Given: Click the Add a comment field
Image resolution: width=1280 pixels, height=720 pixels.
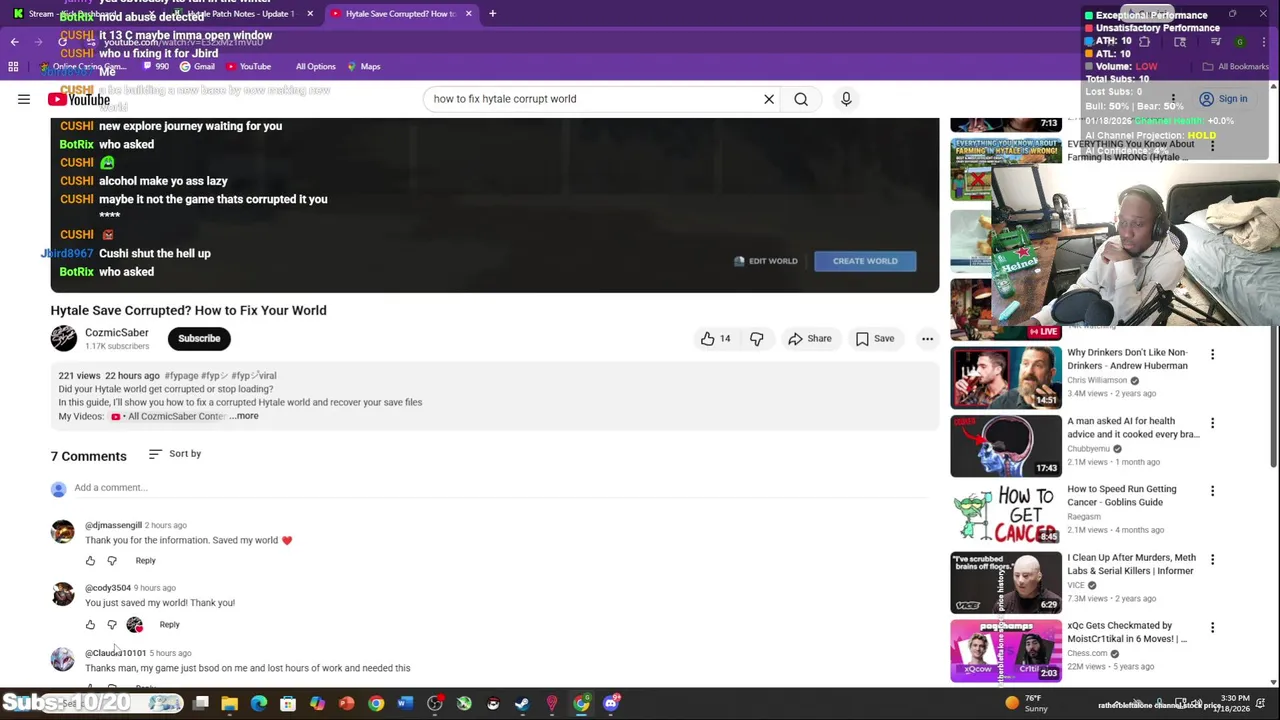Looking at the screenshot, I should pos(500,488).
